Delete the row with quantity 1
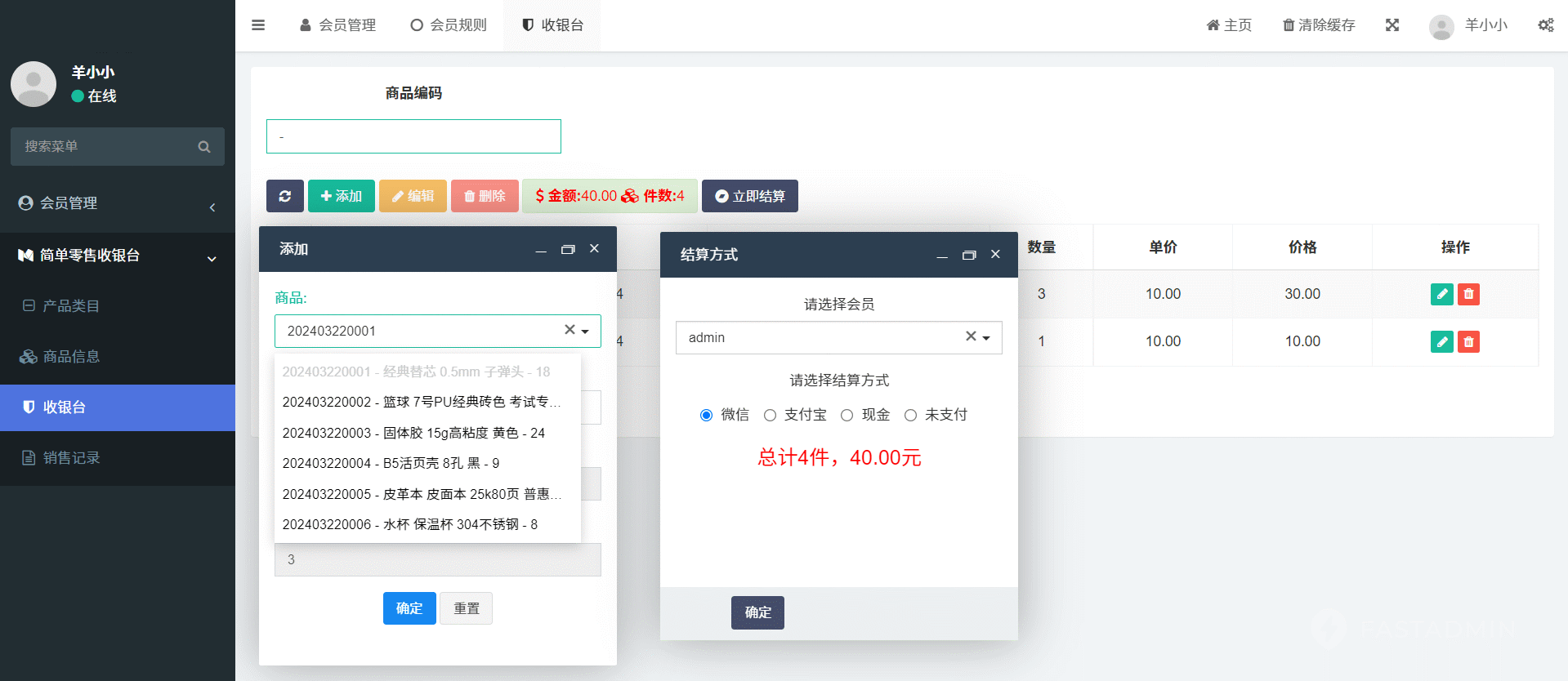Screen dimensions: 1568x681 [x=1468, y=341]
